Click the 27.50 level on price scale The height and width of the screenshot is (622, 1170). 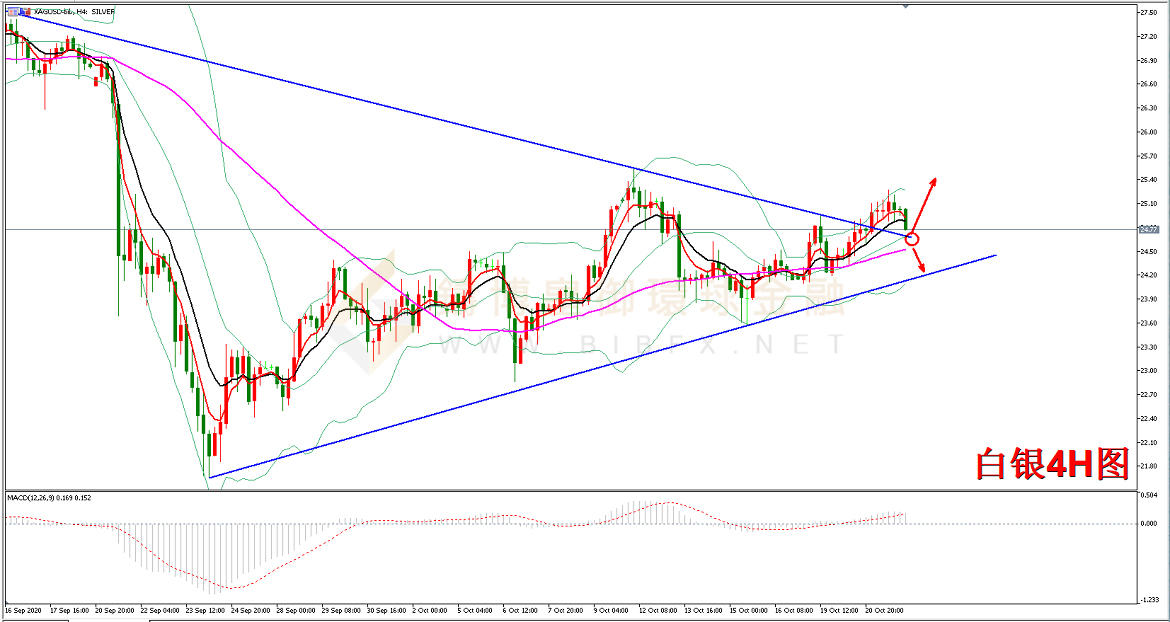pyautogui.click(x=1148, y=13)
